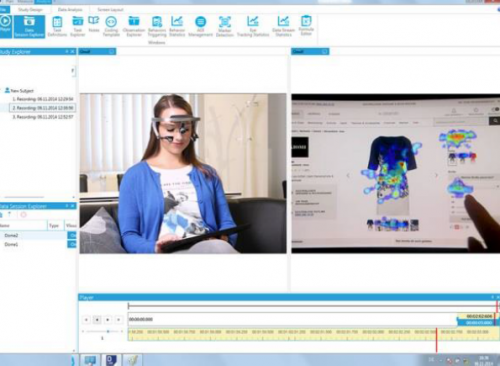The width and height of the screenshot is (500, 366).
Task: Open the Notes window icon
Action: pyautogui.click(x=94, y=24)
